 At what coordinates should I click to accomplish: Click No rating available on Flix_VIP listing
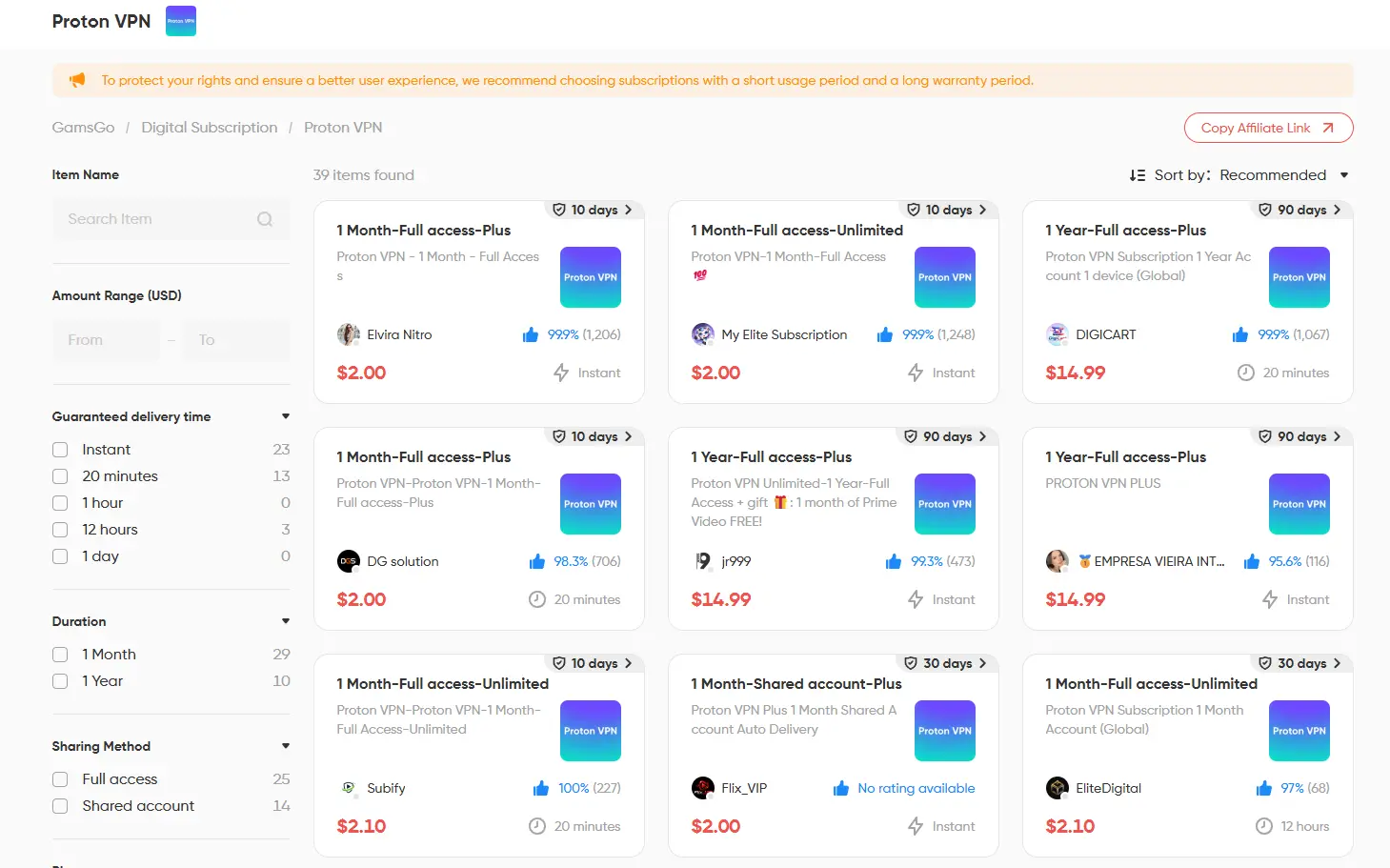[x=916, y=789]
